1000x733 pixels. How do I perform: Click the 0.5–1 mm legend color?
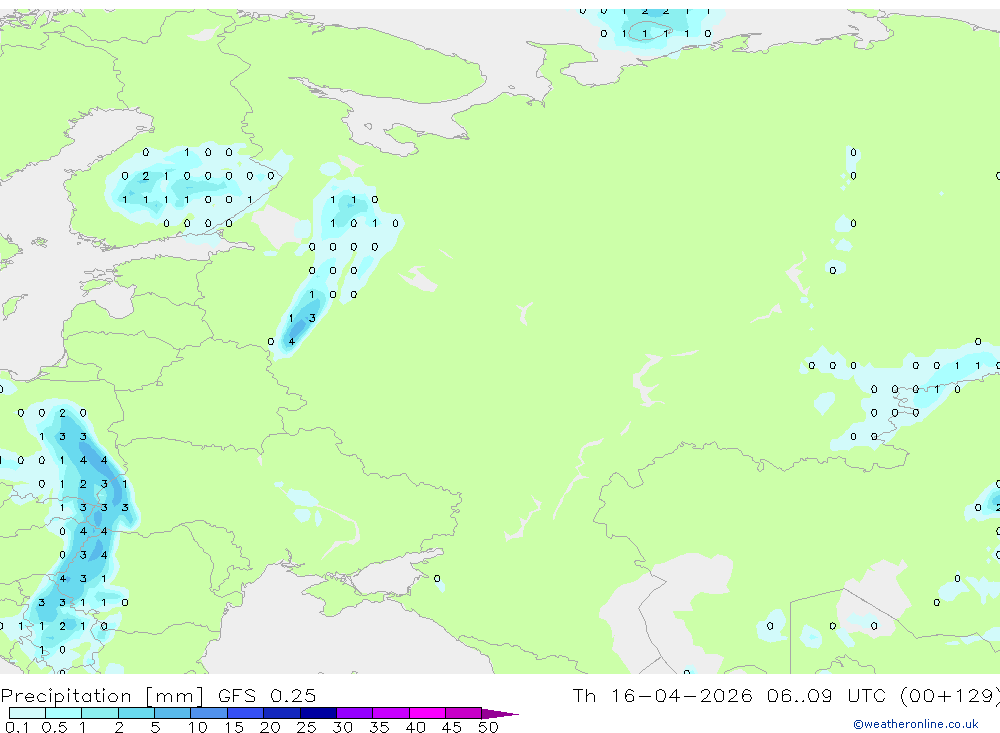(x=64, y=713)
